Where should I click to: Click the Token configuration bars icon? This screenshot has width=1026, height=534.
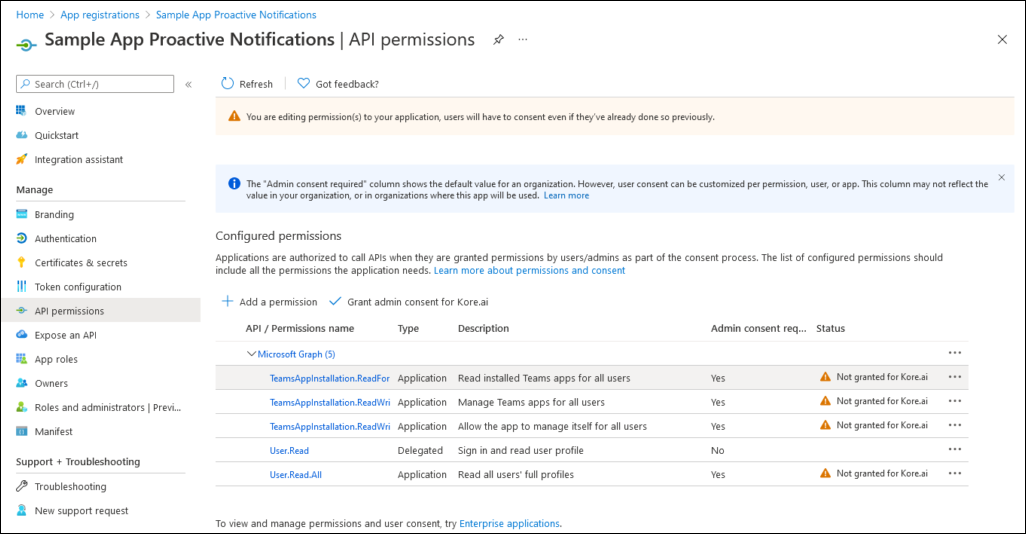(22, 287)
